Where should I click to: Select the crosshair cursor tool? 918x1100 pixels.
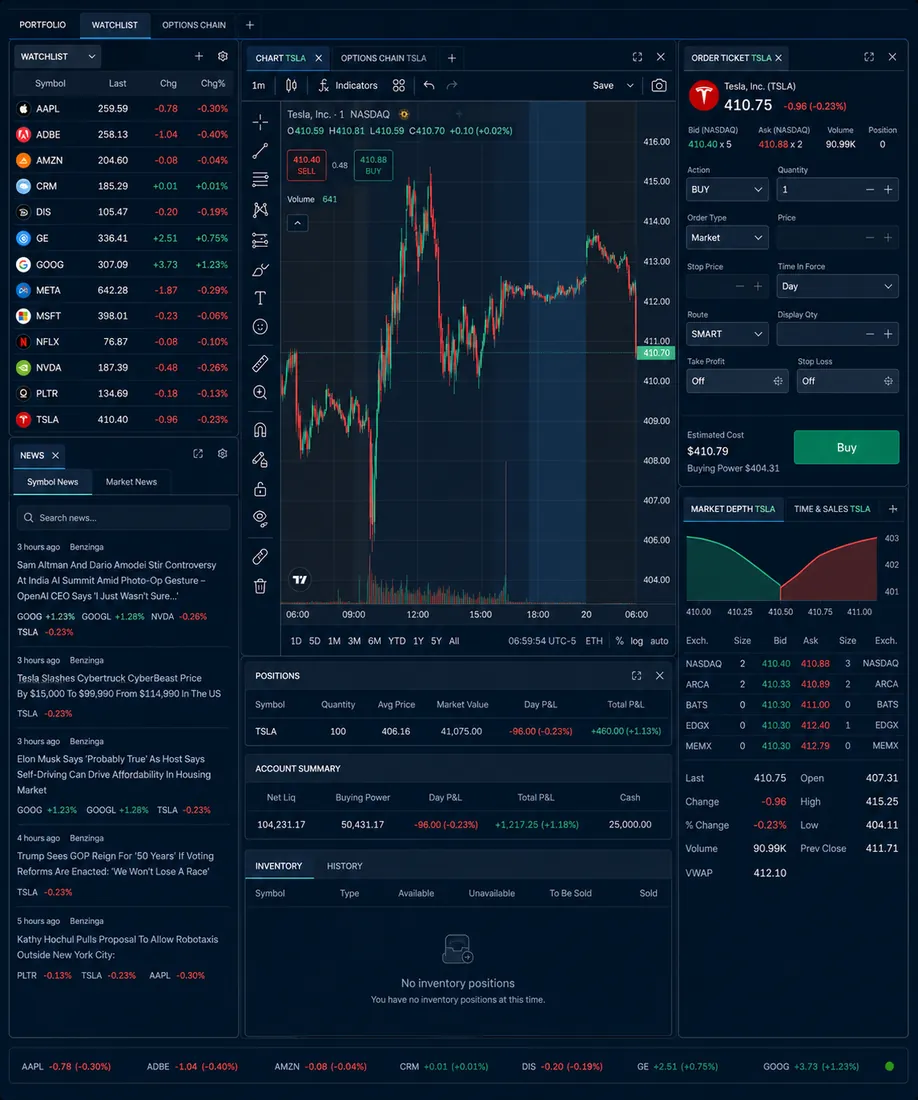pos(260,122)
